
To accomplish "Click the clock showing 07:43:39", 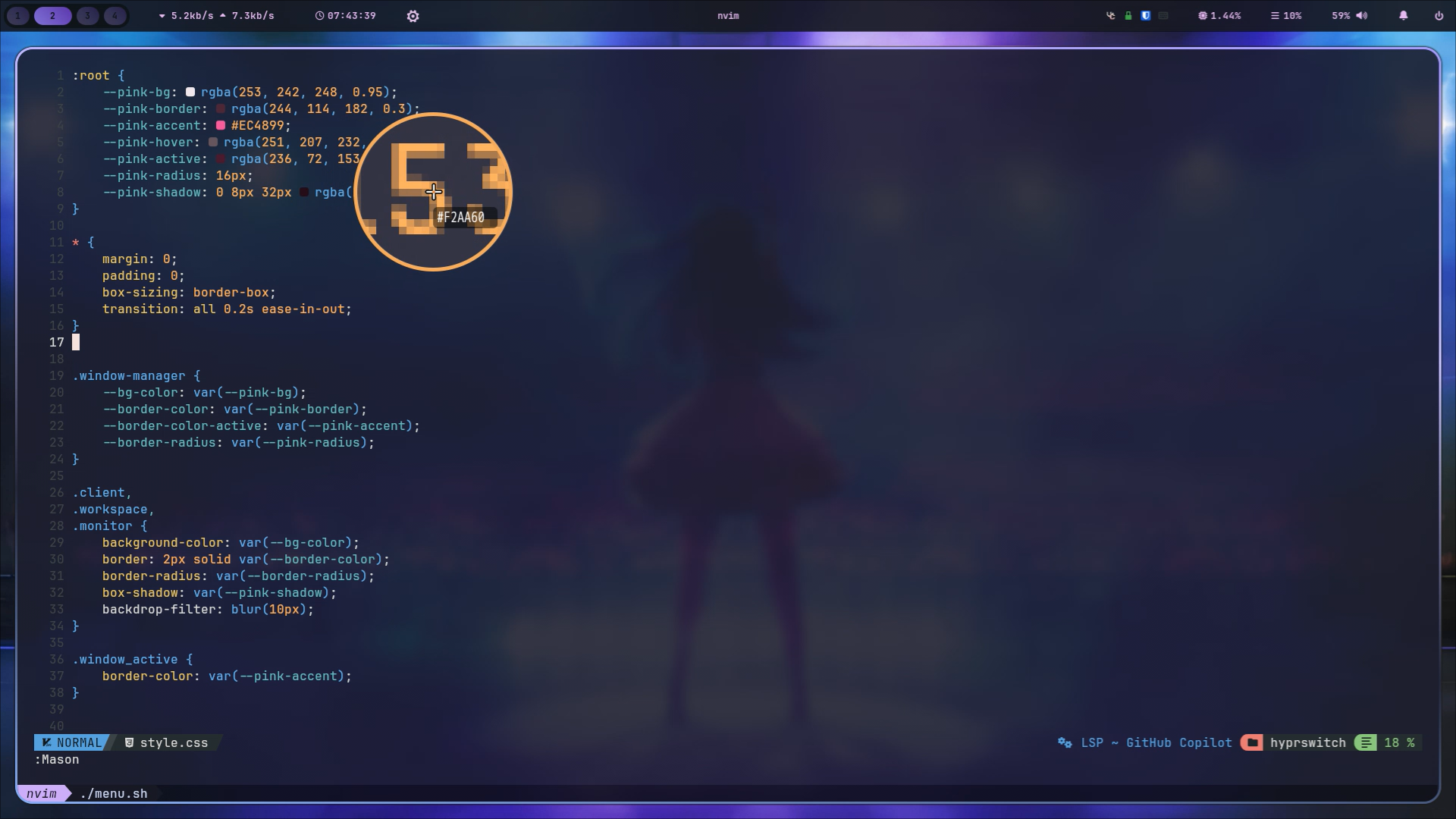I will point(346,15).
